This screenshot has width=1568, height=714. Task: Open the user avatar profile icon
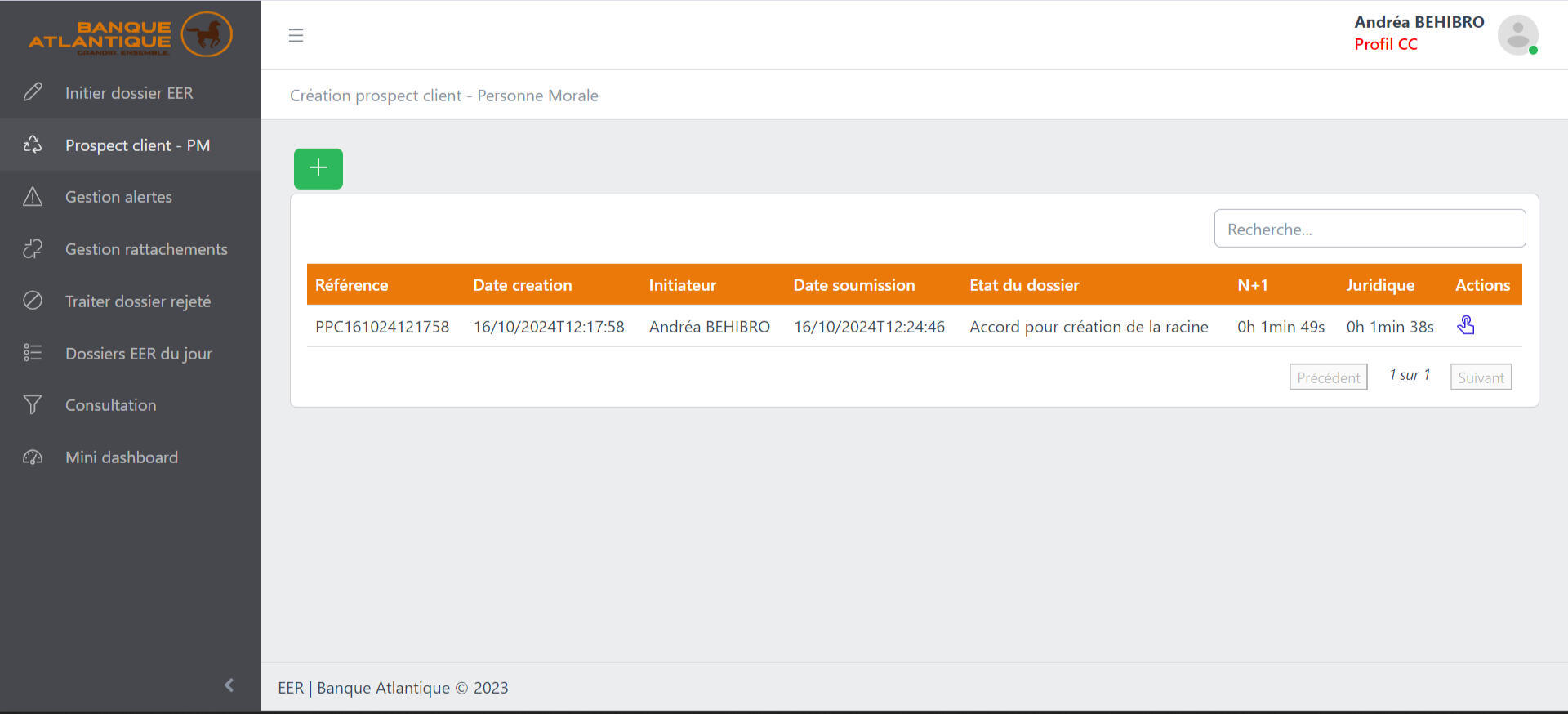[x=1517, y=35]
